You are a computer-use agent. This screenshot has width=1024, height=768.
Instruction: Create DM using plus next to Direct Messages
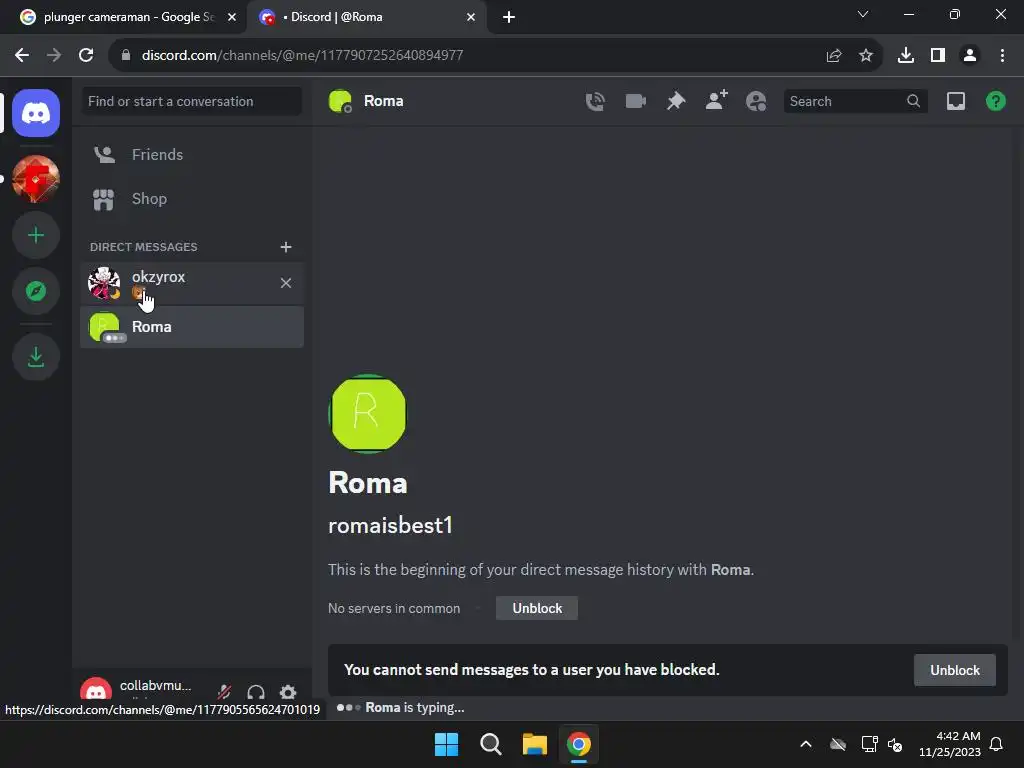click(x=285, y=247)
